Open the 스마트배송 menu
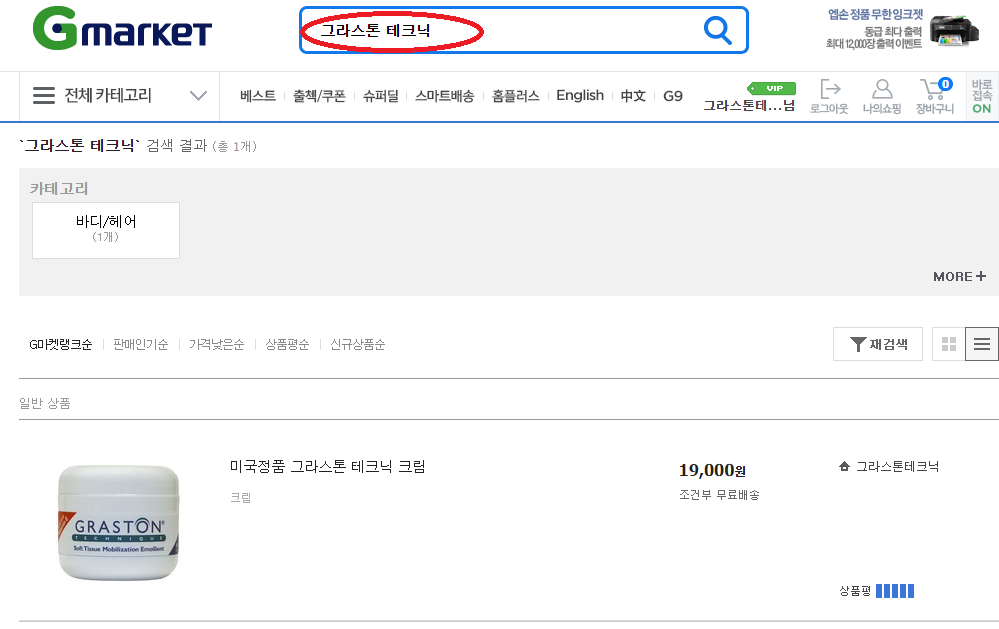 pos(445,96)
